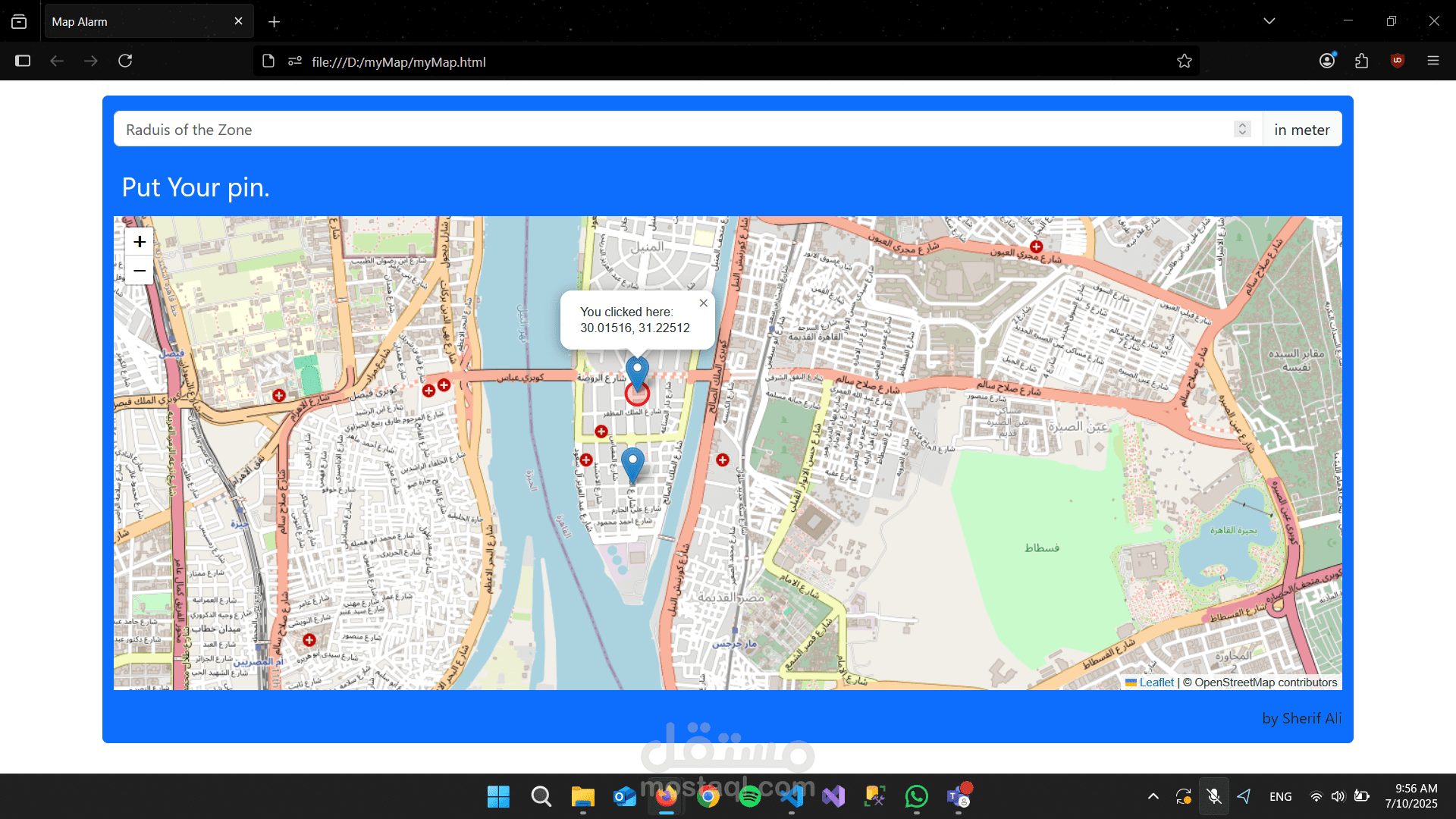This screenshot has height=819, width=1456.
Task: Launch Spotify from the taskbar
Action: pos(750,796)
